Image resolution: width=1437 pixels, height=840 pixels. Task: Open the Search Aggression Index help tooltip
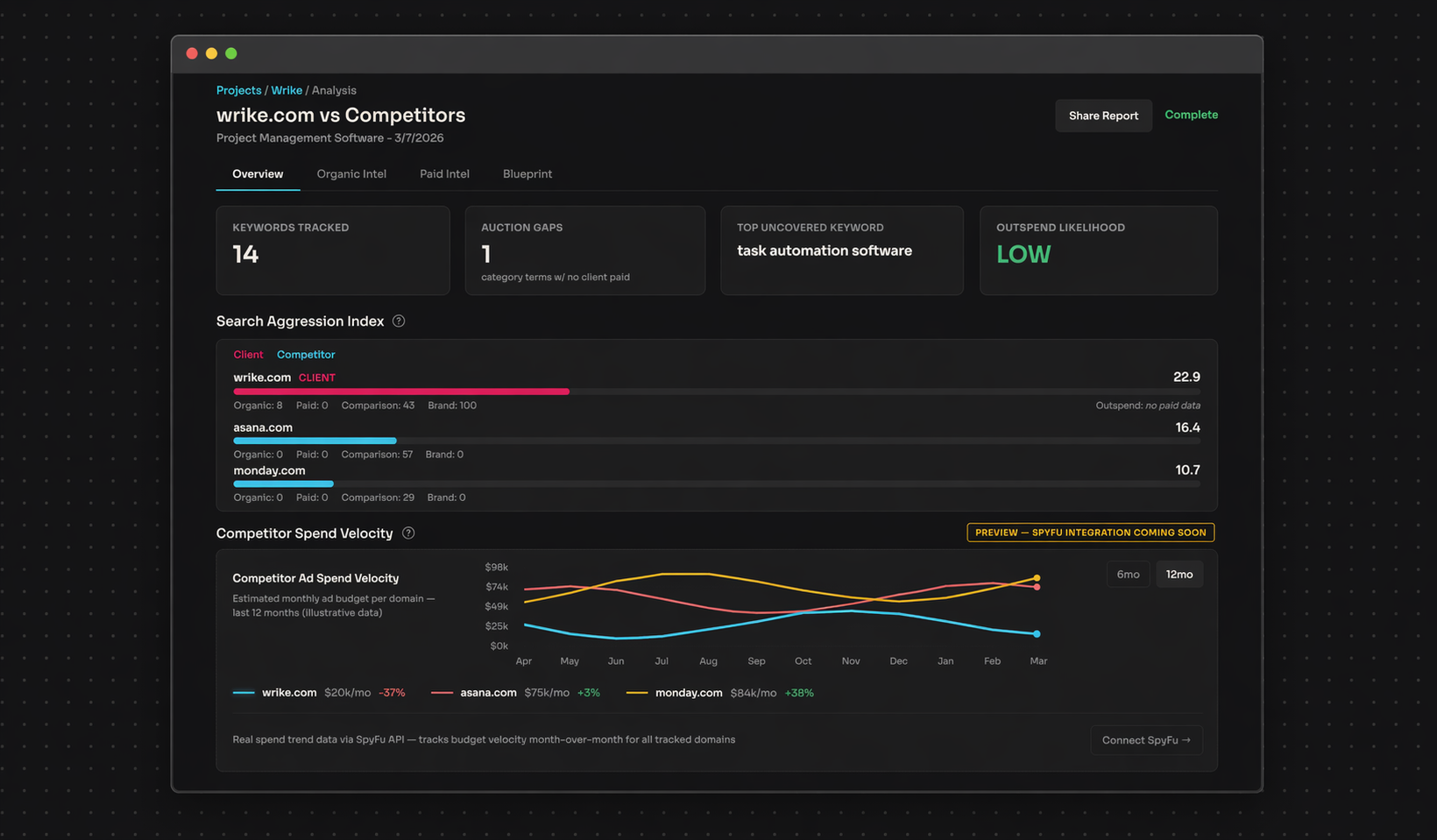click(x=399, y=321)
